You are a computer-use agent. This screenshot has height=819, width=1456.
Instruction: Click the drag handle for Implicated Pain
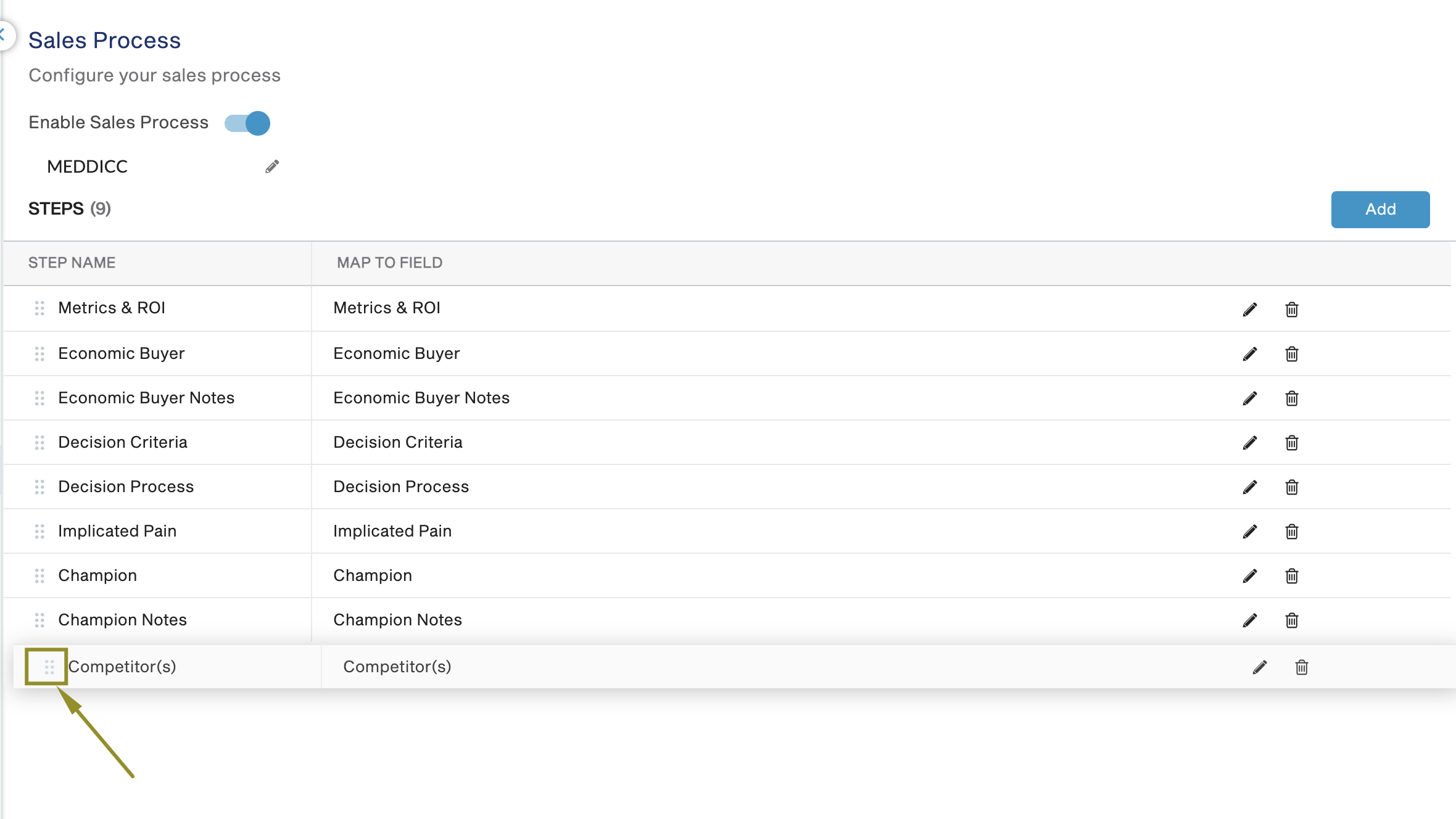coord(39,531)
